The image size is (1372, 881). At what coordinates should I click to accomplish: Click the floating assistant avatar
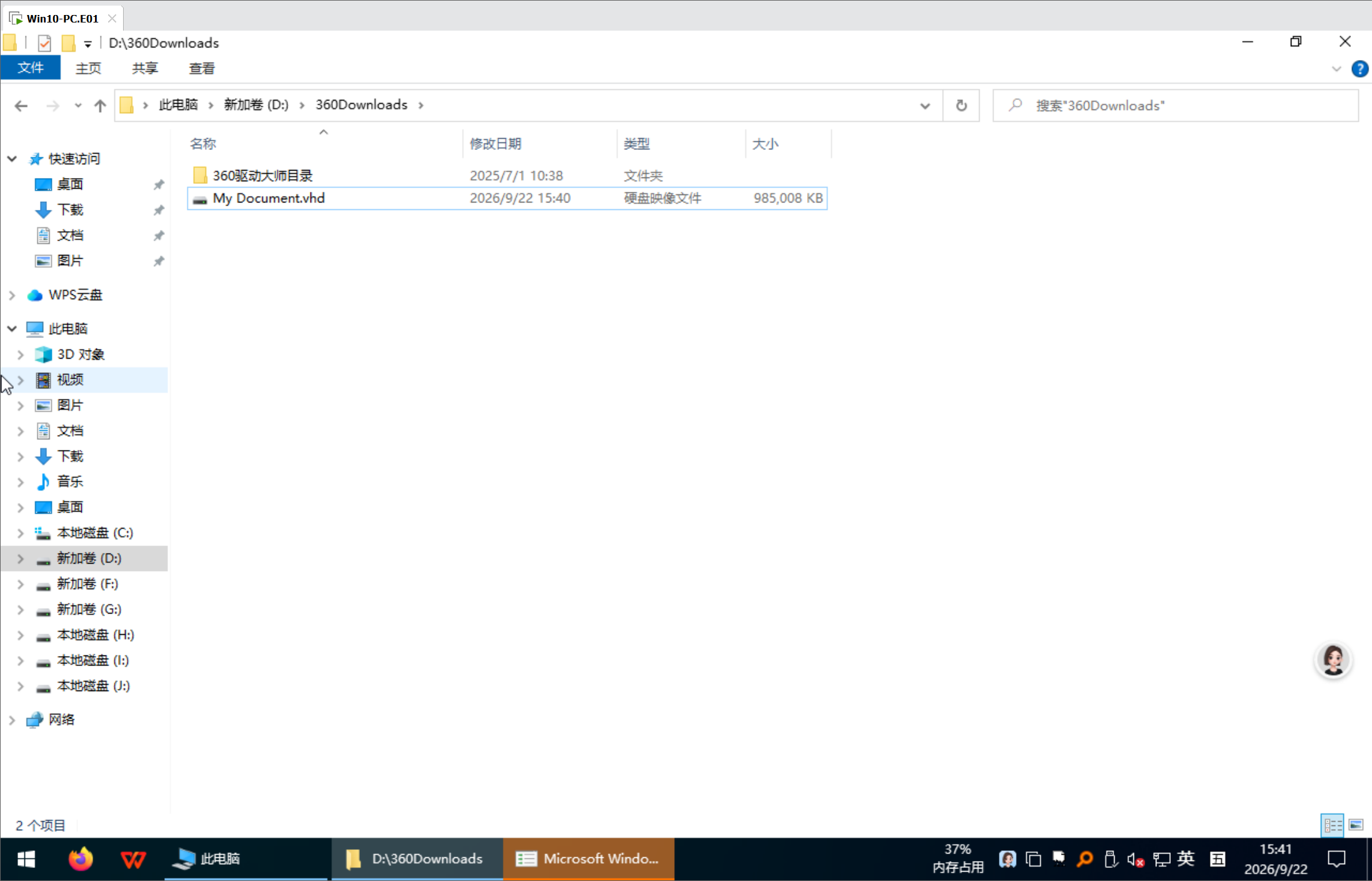click(x=1333, y=660)
